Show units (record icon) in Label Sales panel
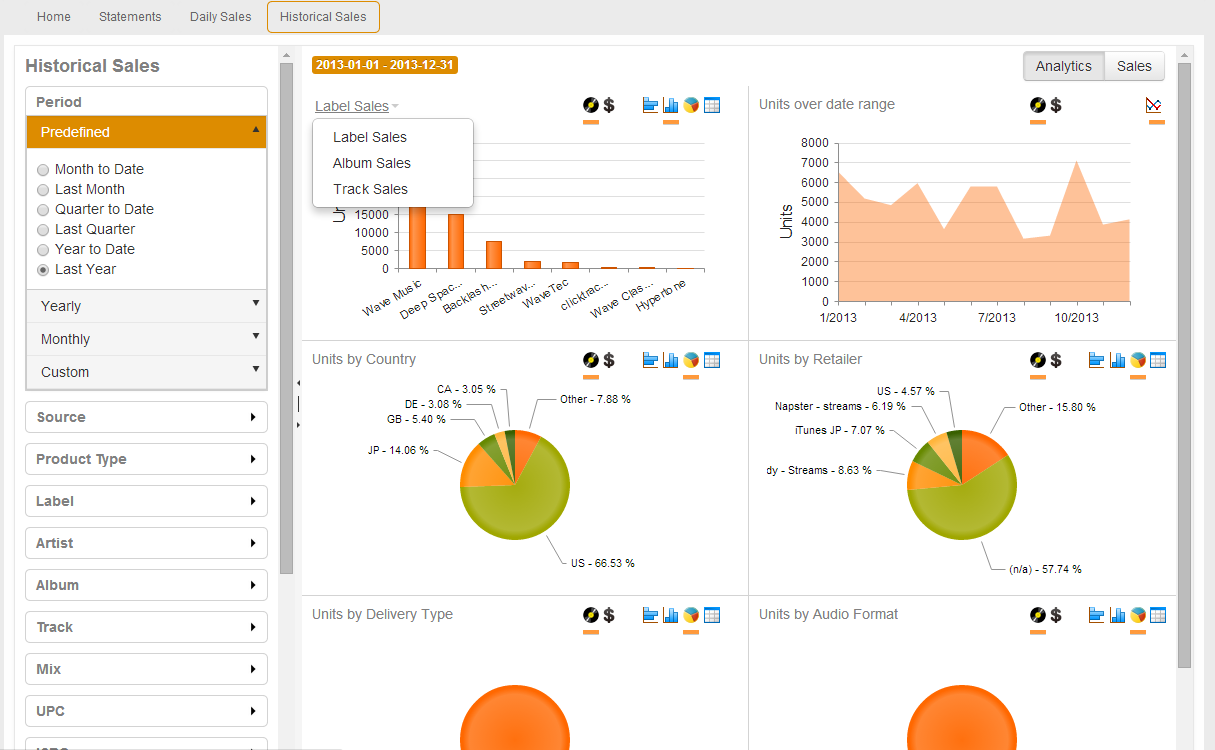This screenshot has height=750, width=1215. click(590, 105)
